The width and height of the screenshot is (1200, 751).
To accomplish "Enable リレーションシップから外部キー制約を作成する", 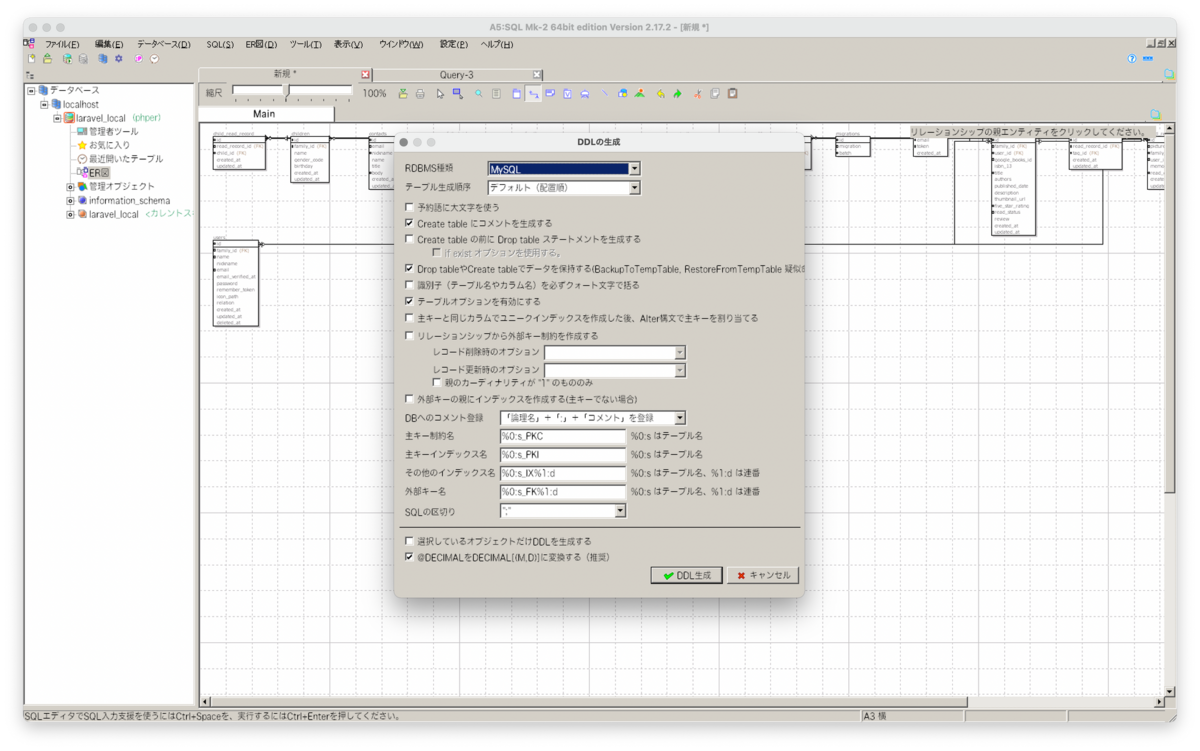I will [x=409, y=336].
